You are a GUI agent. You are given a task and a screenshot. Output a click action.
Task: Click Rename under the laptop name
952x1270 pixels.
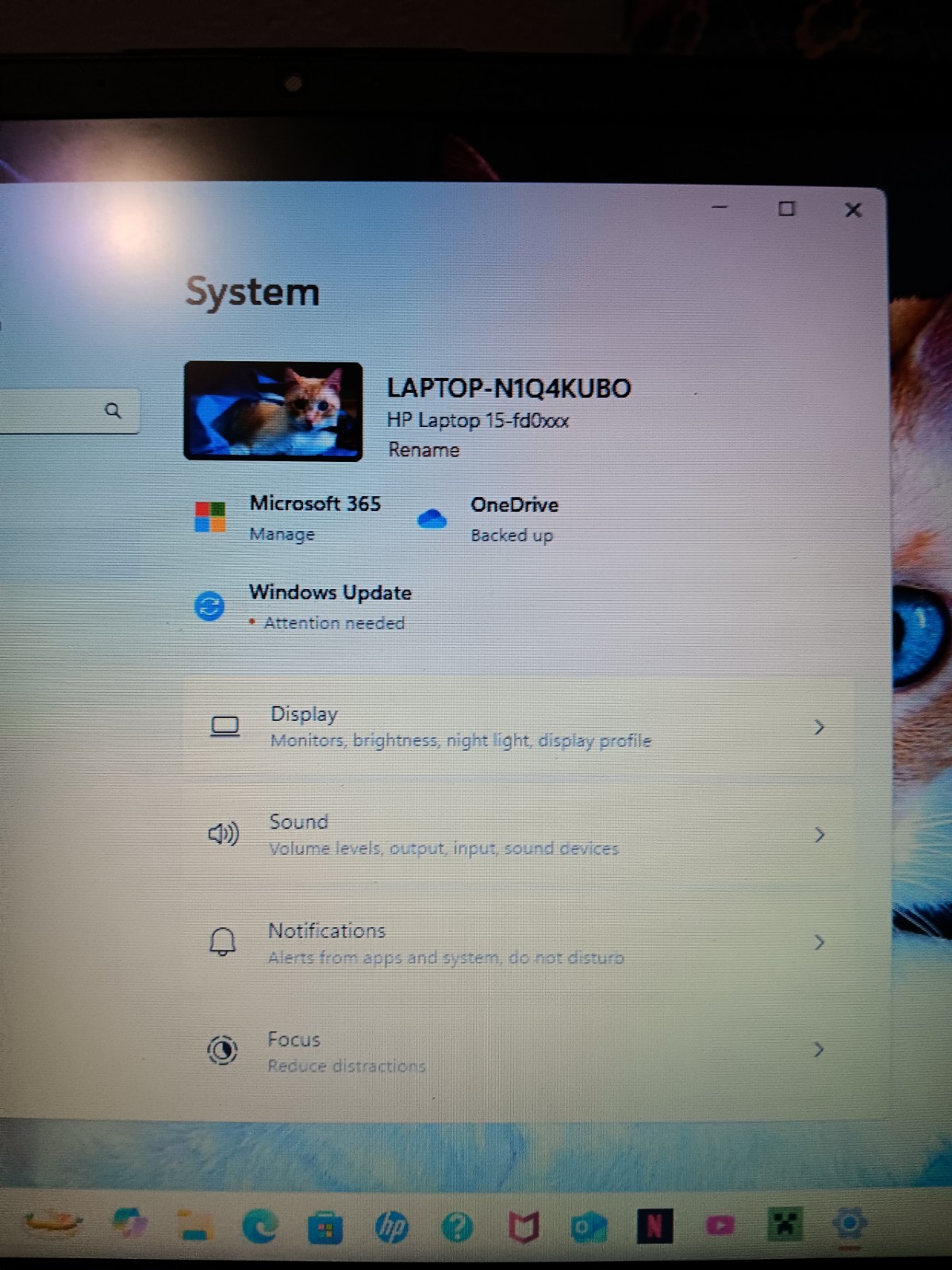424,450
